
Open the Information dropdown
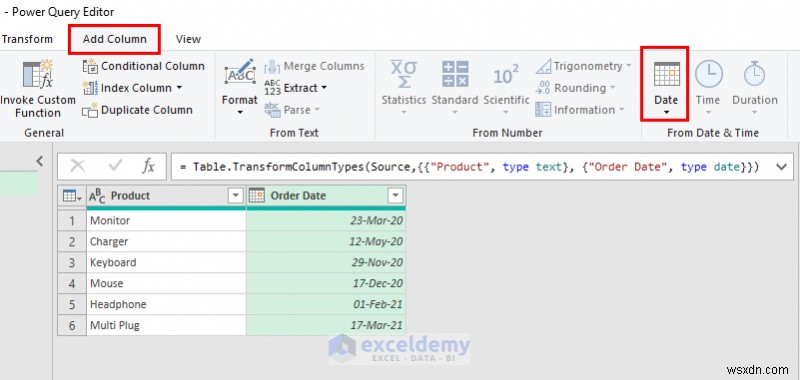580,110
